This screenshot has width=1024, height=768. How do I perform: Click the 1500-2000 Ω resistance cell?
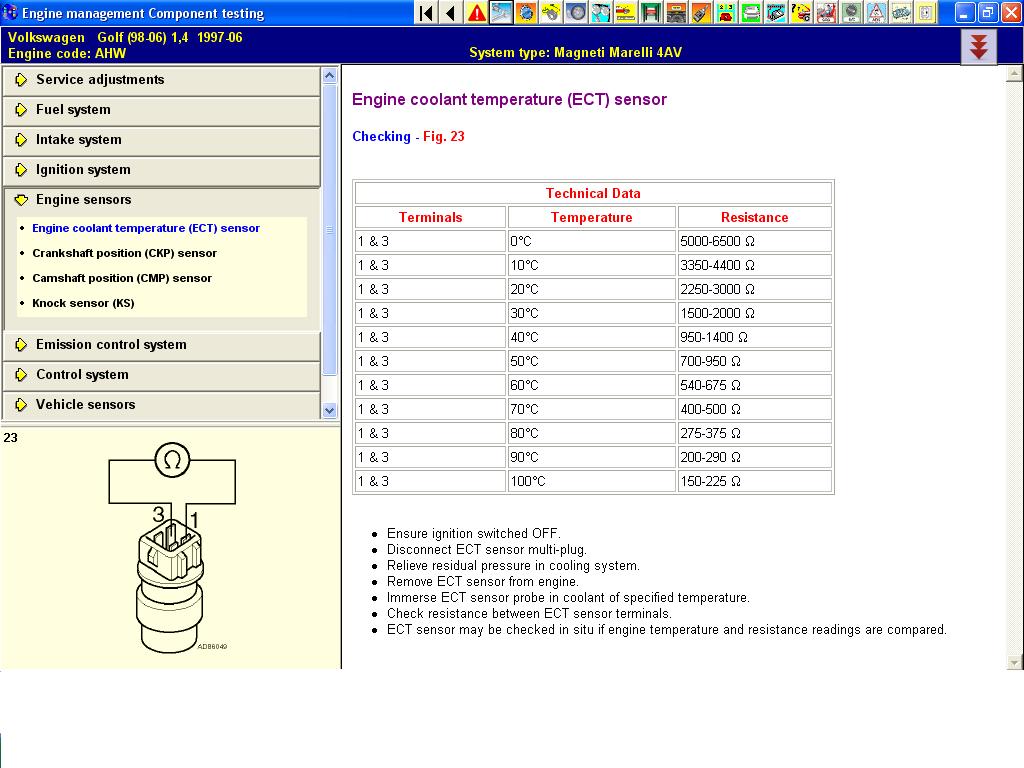754,313
